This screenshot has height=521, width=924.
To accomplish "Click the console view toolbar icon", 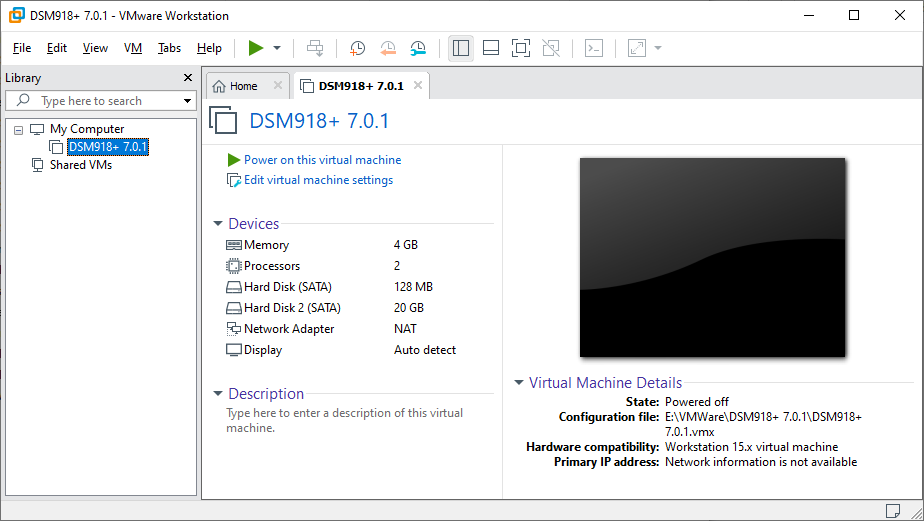I will (x=594, y=48).
